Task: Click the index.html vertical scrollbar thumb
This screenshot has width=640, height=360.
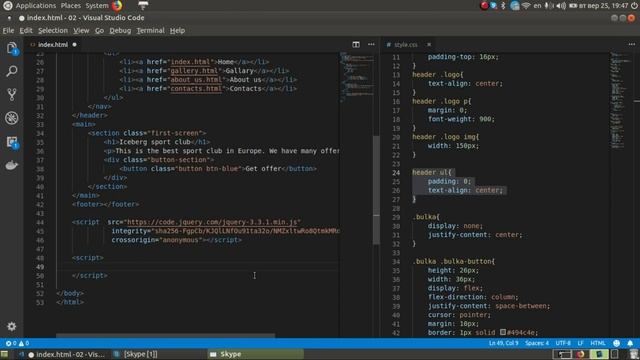Action: [376, 190]
